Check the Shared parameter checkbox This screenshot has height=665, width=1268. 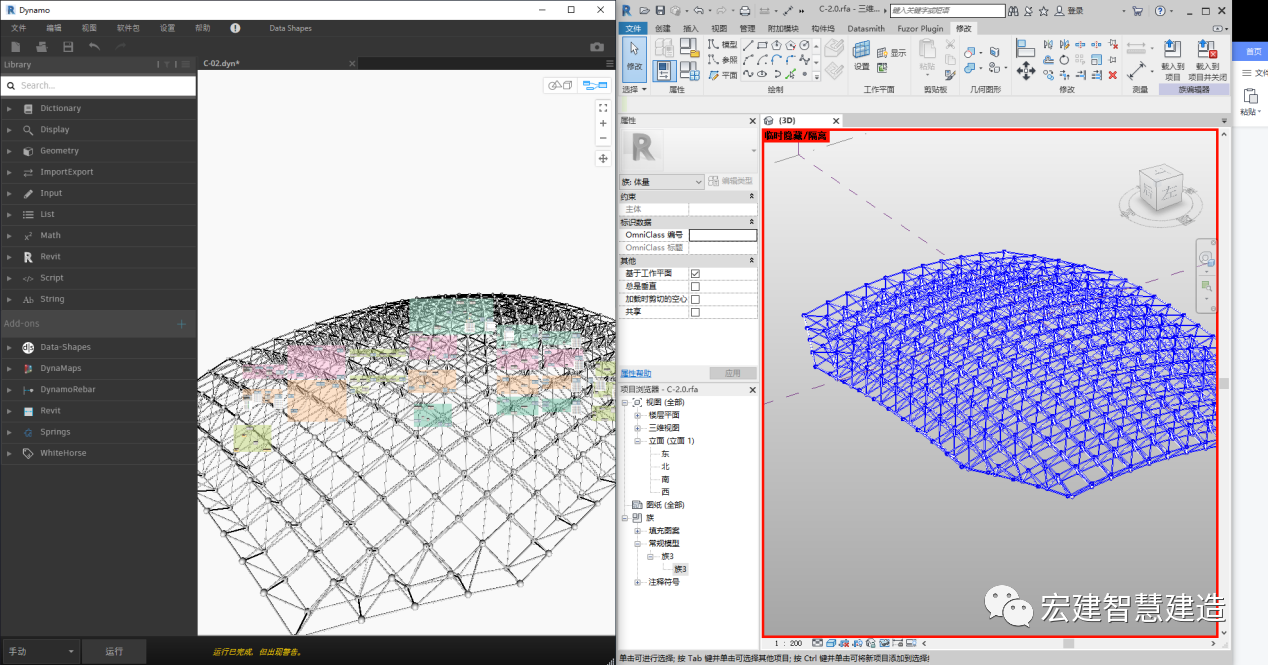point(695,312)
